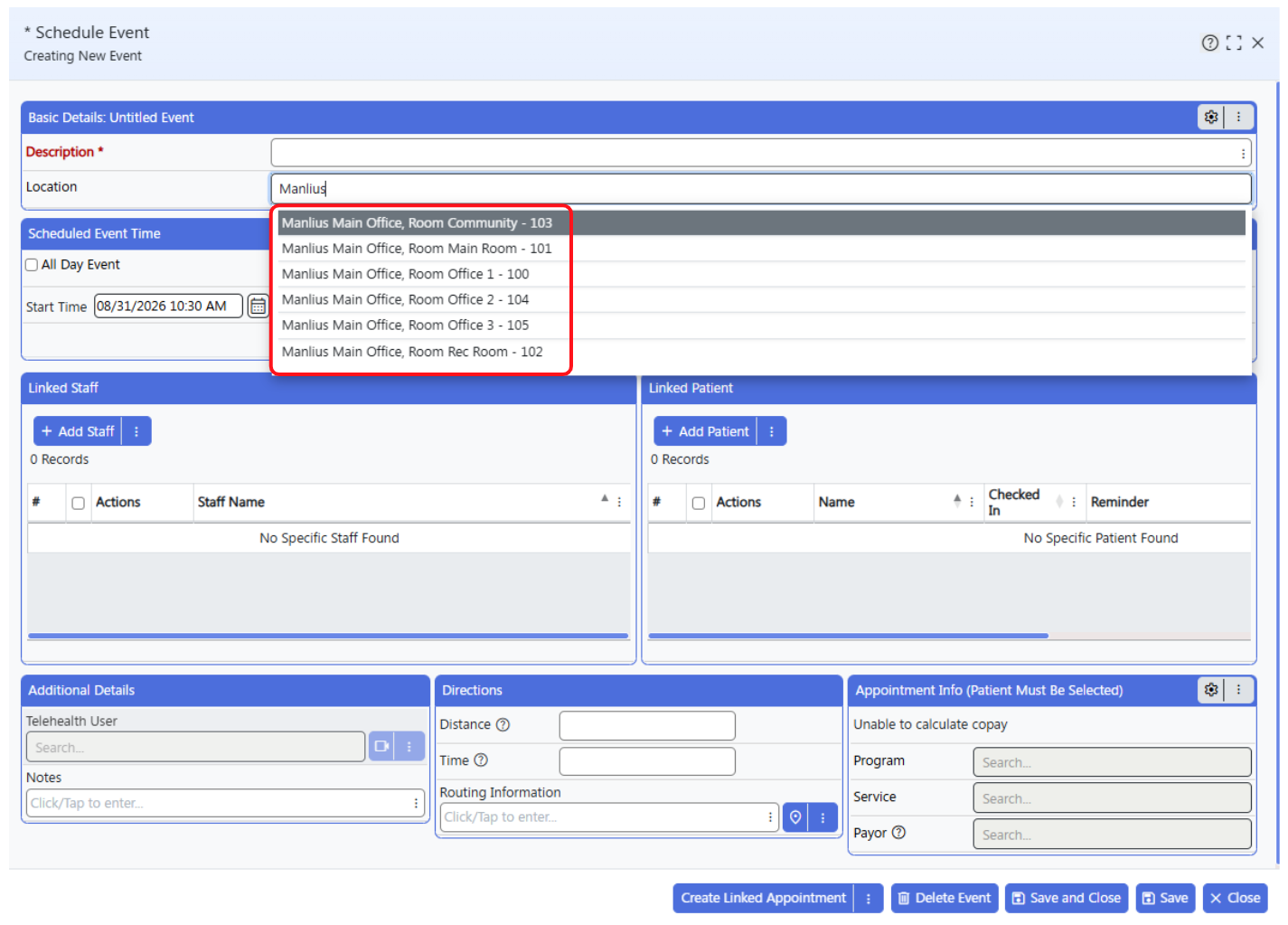Click Payor help question icon
Image resolution: width=1288 pixels, height=925 pixels.
point(898,833)
